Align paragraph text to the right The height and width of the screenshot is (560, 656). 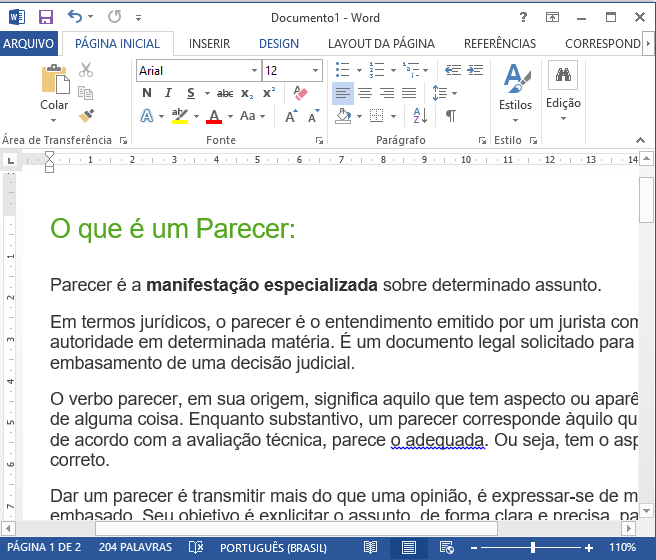coord(387,93)
